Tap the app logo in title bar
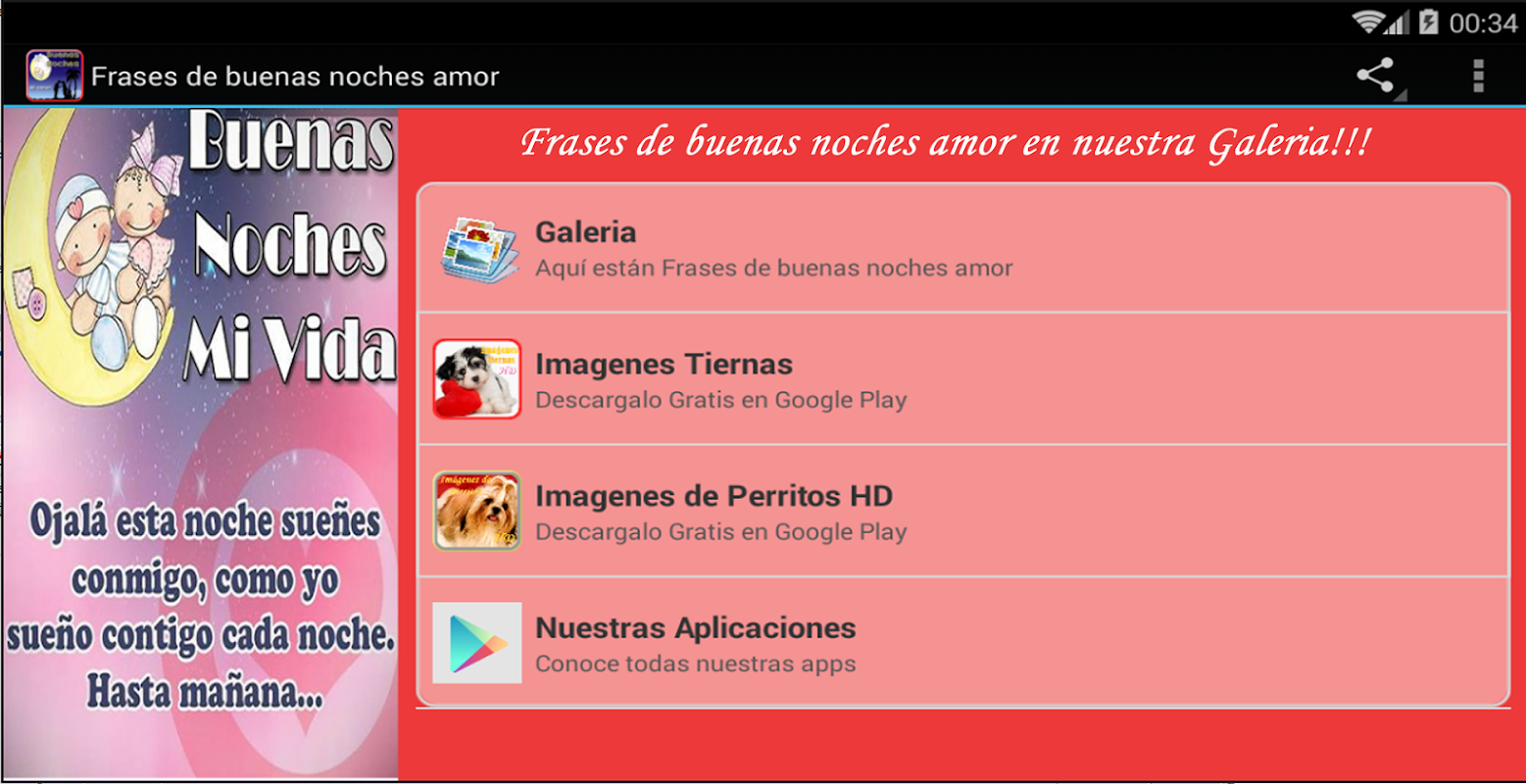1526x784 pixels. pos(55,74)
